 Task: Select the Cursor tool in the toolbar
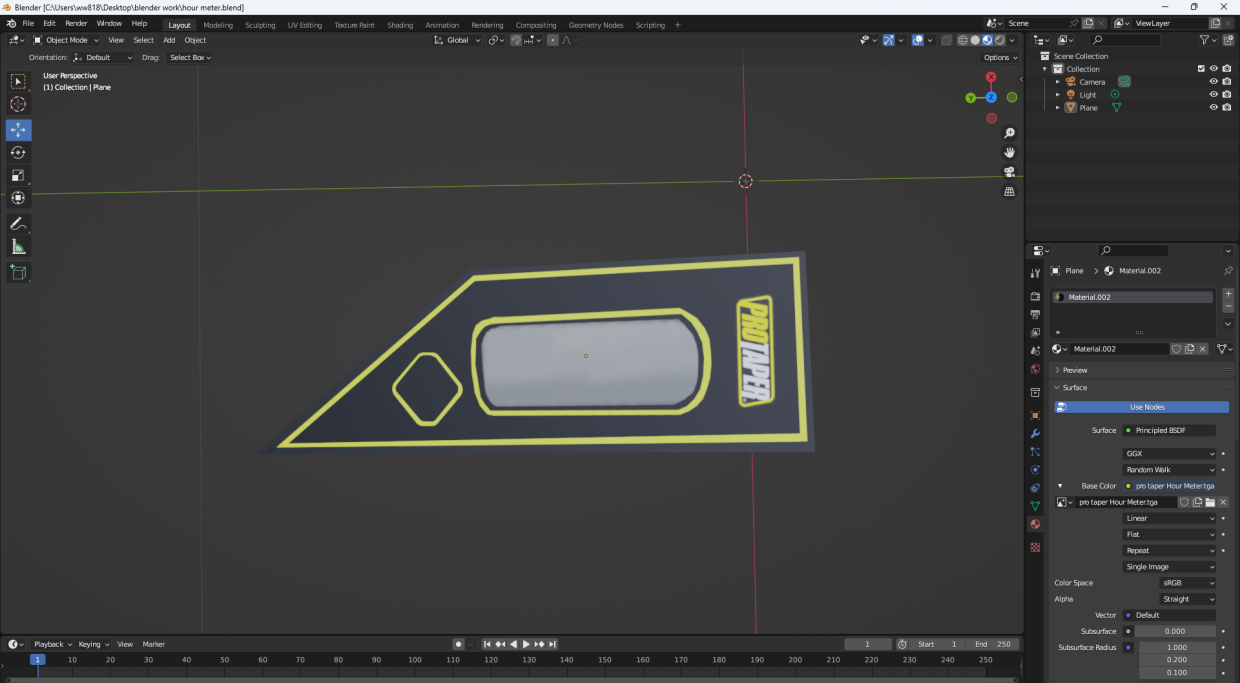18,105
